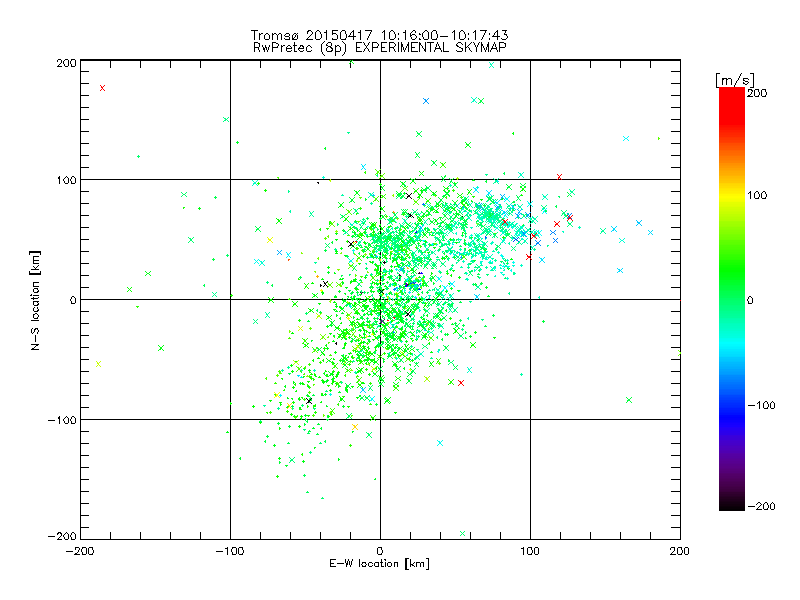The image size is (800, 600).
Task: Click the x-axis tick label '-100'
Action: (230, 551)
